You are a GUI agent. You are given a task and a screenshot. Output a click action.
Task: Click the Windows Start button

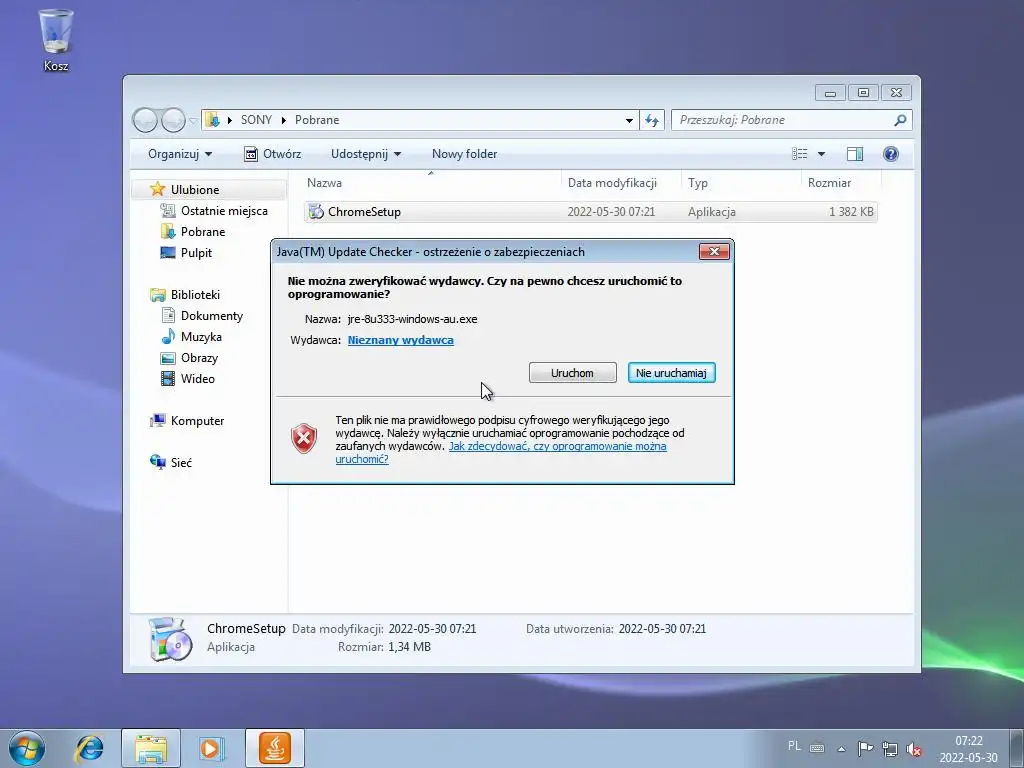point(27,748)
